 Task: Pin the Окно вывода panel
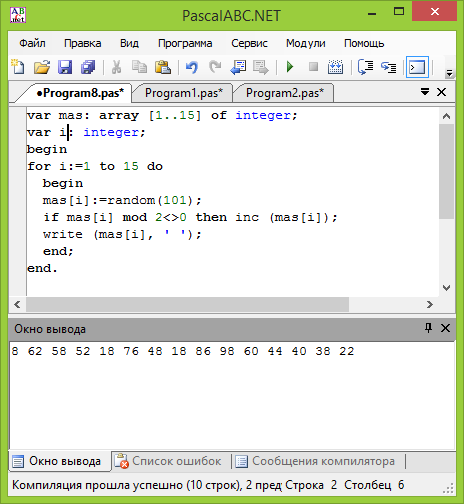[428, 328]
